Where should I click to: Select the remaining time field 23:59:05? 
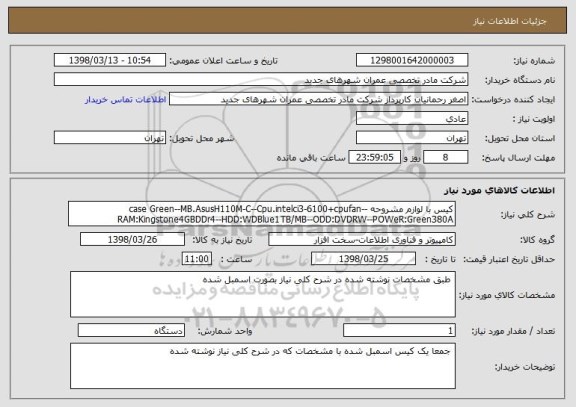coord(374,157)
